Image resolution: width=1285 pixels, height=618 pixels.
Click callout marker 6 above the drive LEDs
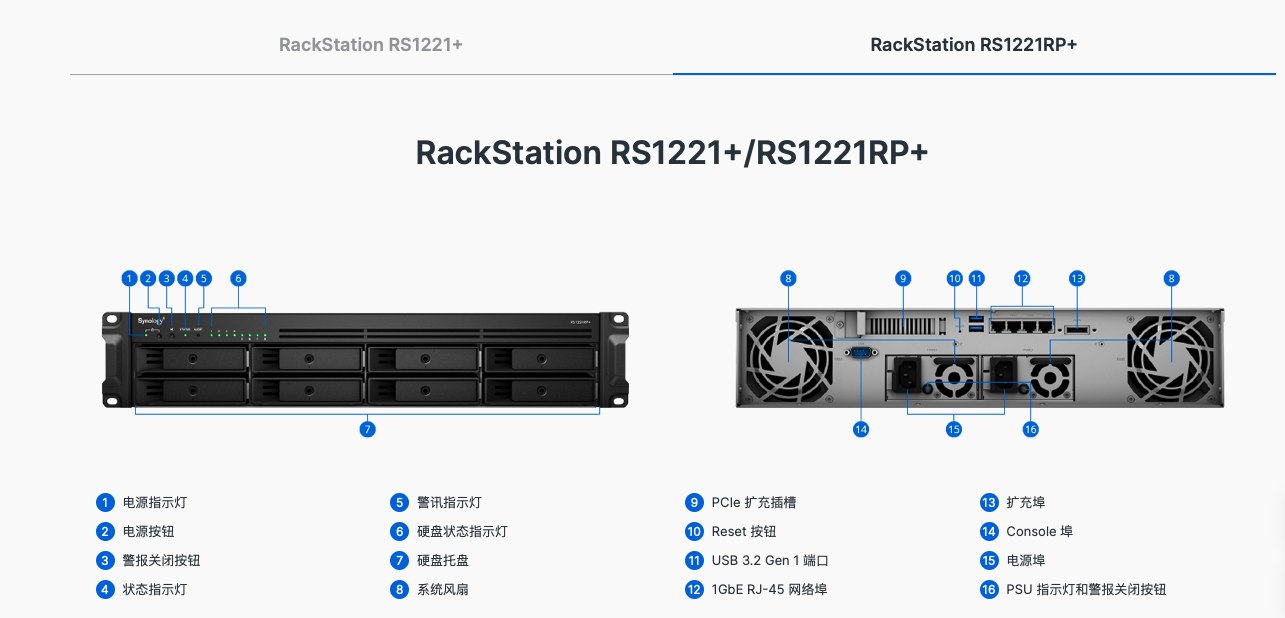[238, 278]
